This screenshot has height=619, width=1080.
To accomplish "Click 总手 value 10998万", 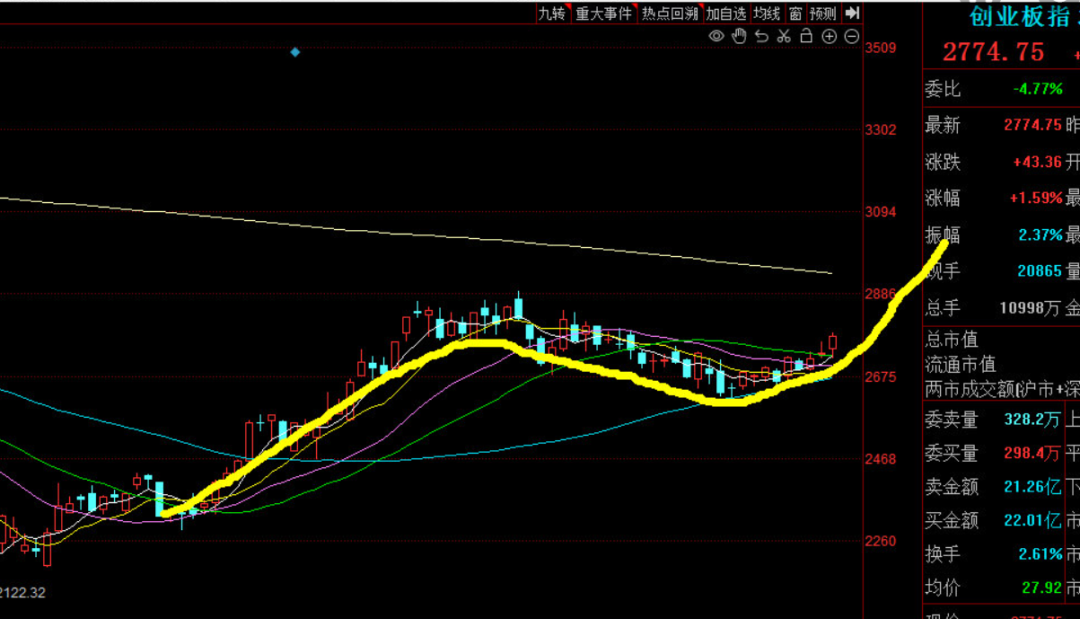I will pos(1030,308).
